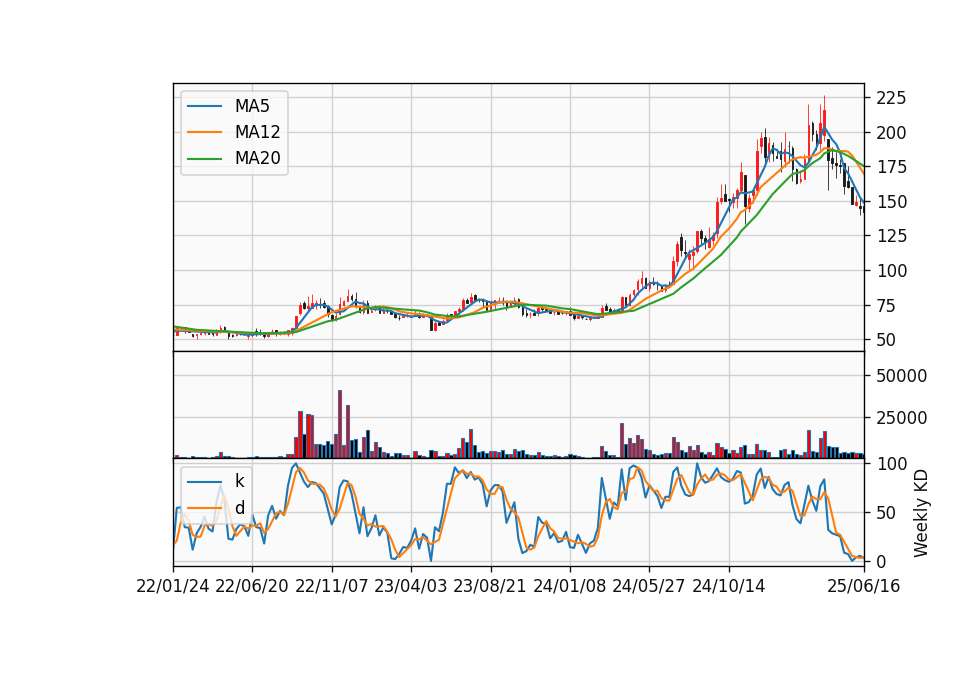Click the Weekly KD axis title
960x690 pixels.
pos(920,514)
